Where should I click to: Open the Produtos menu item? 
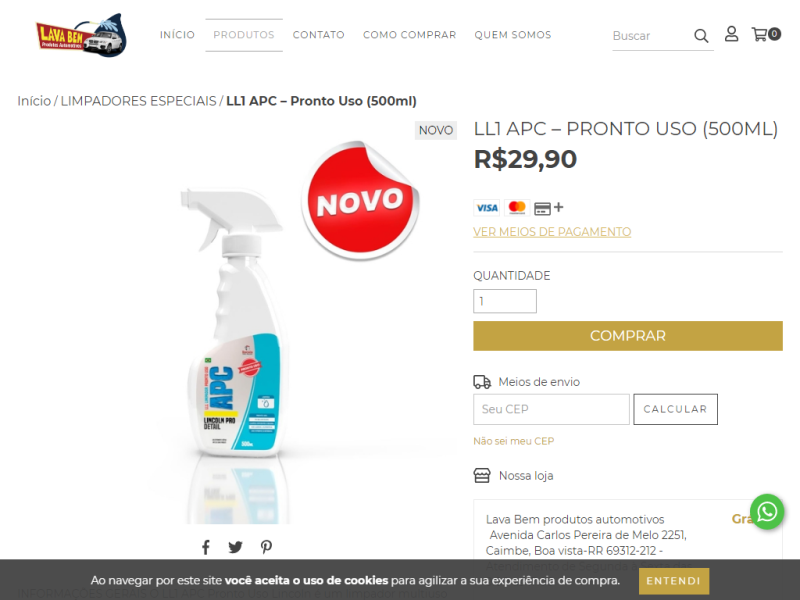pyautogui.click(x=243, y=35)
